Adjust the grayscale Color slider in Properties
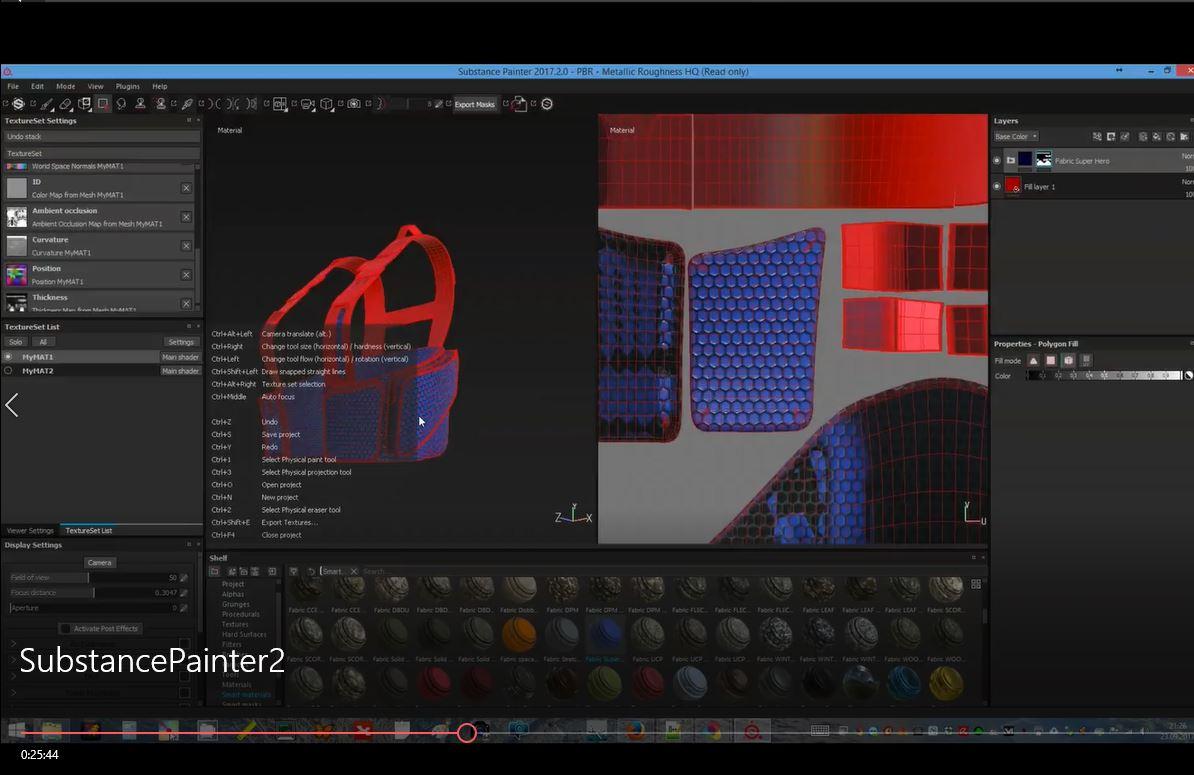The height and width of the screenshot is (775, 1194). pos(1103,375)
